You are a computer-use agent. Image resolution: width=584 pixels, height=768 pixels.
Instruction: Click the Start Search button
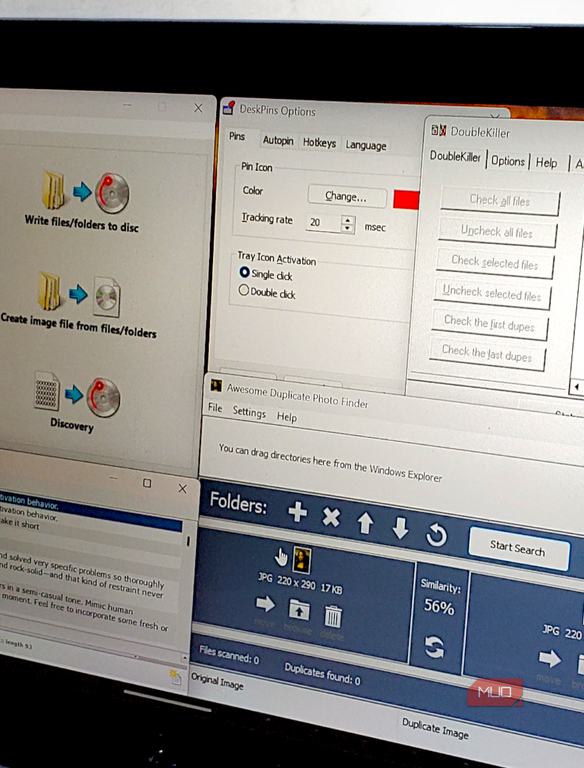[518, 549]
